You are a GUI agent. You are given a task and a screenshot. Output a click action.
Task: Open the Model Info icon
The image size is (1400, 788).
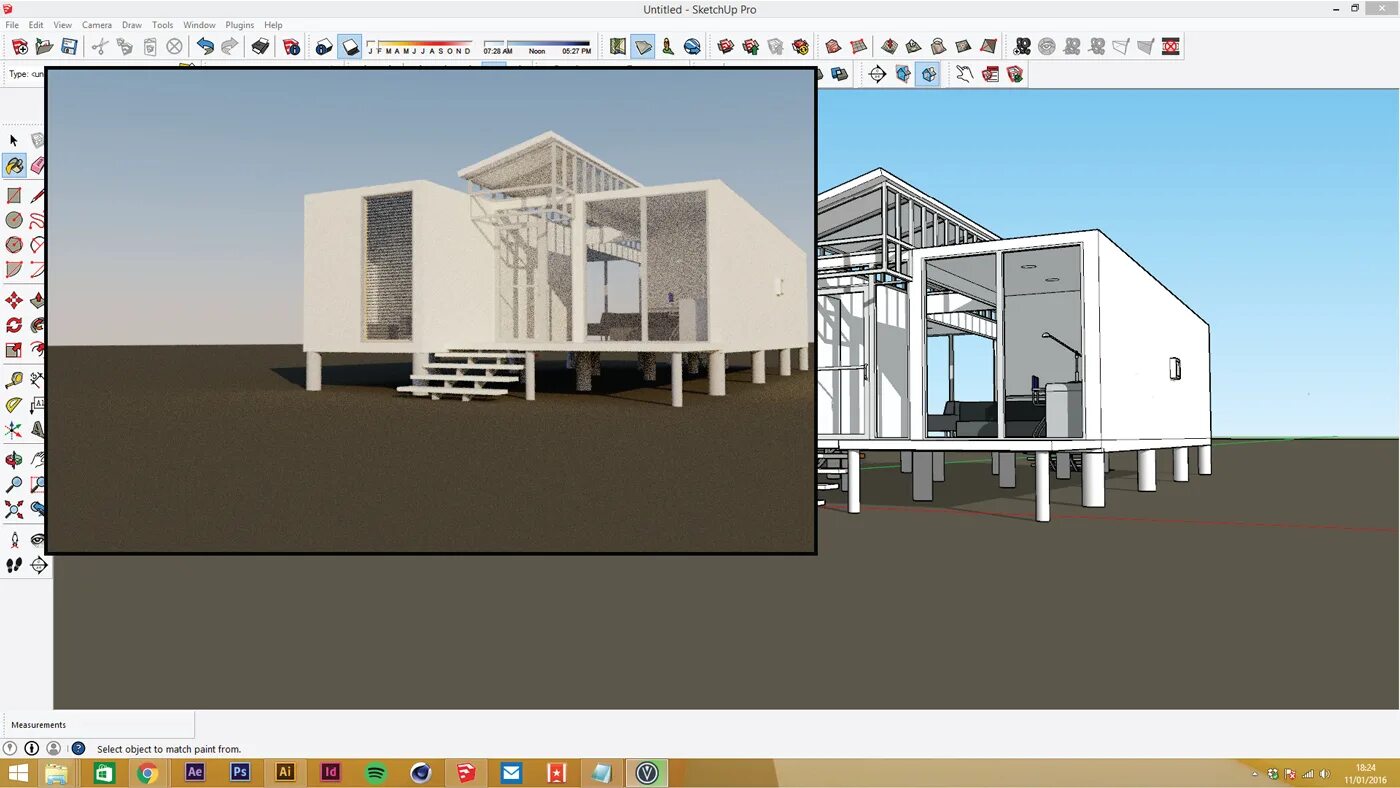(x=291, y=46)
